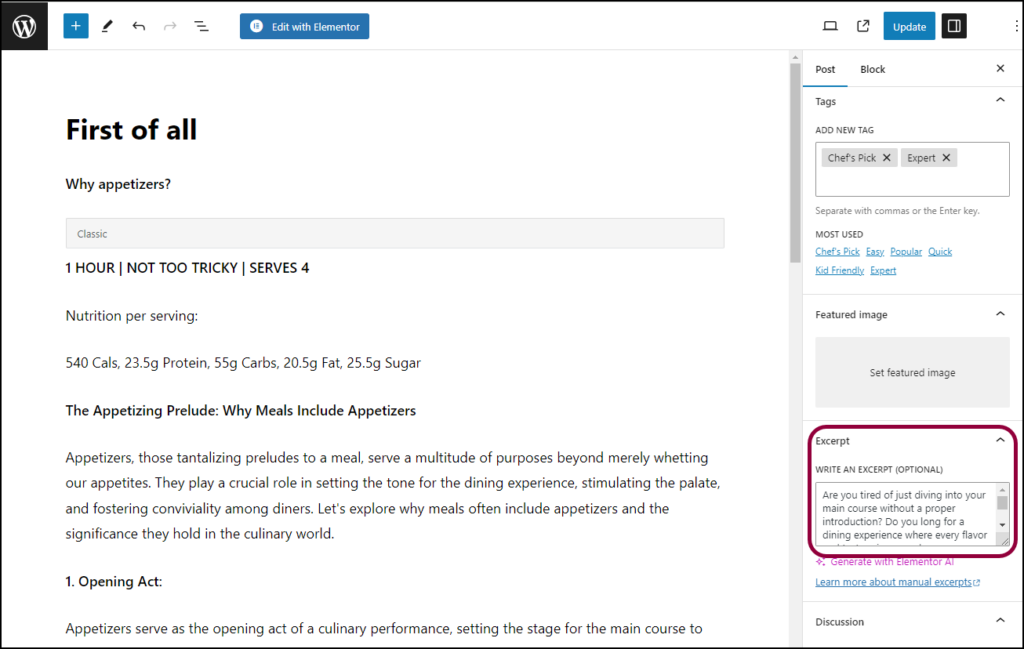Toggle the settings sidebar panel
The width and height of the screenshot is (1024, 649).
point(953,25)
